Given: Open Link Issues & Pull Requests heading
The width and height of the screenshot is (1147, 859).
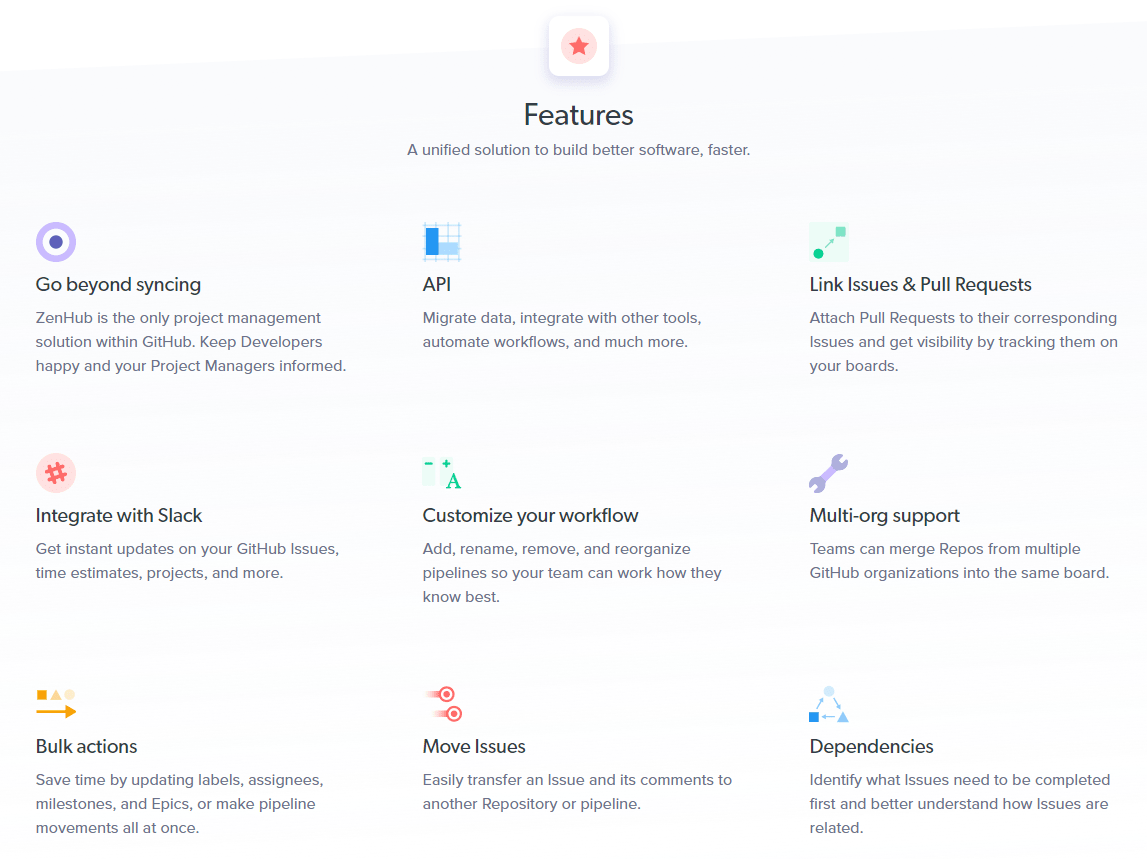Looking at the screenshot, I should coord(920,285).
